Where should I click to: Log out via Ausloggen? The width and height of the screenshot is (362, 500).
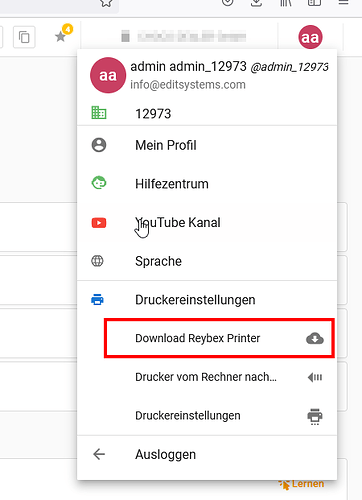coord(207,454)
